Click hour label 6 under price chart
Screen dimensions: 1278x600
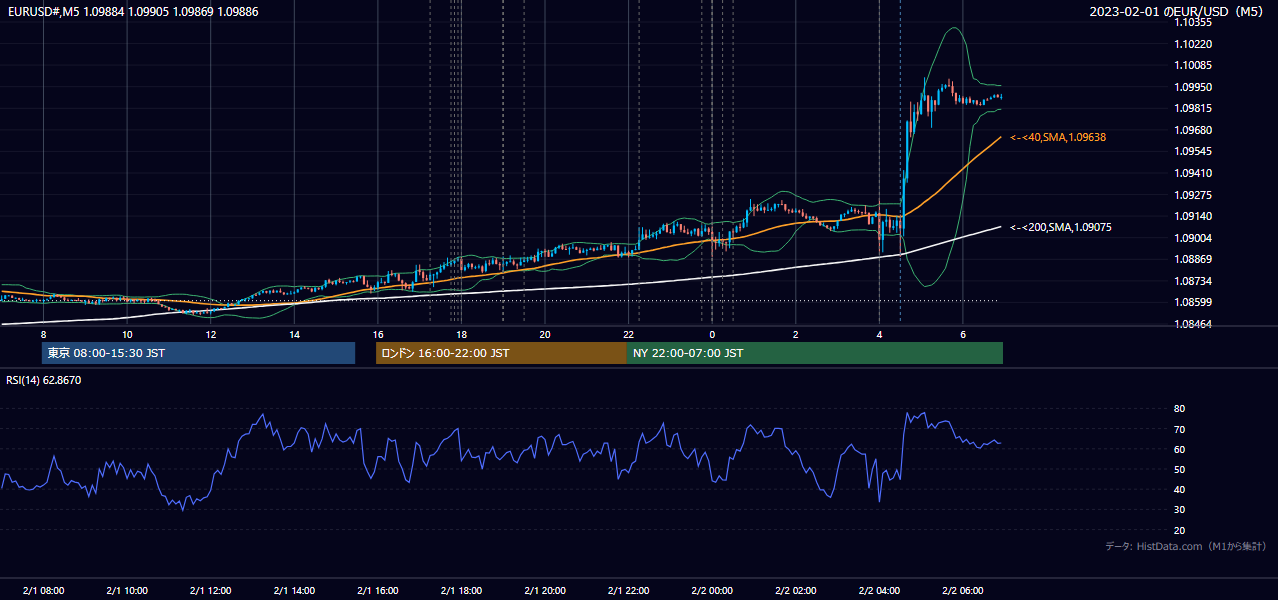pos(963,334)
